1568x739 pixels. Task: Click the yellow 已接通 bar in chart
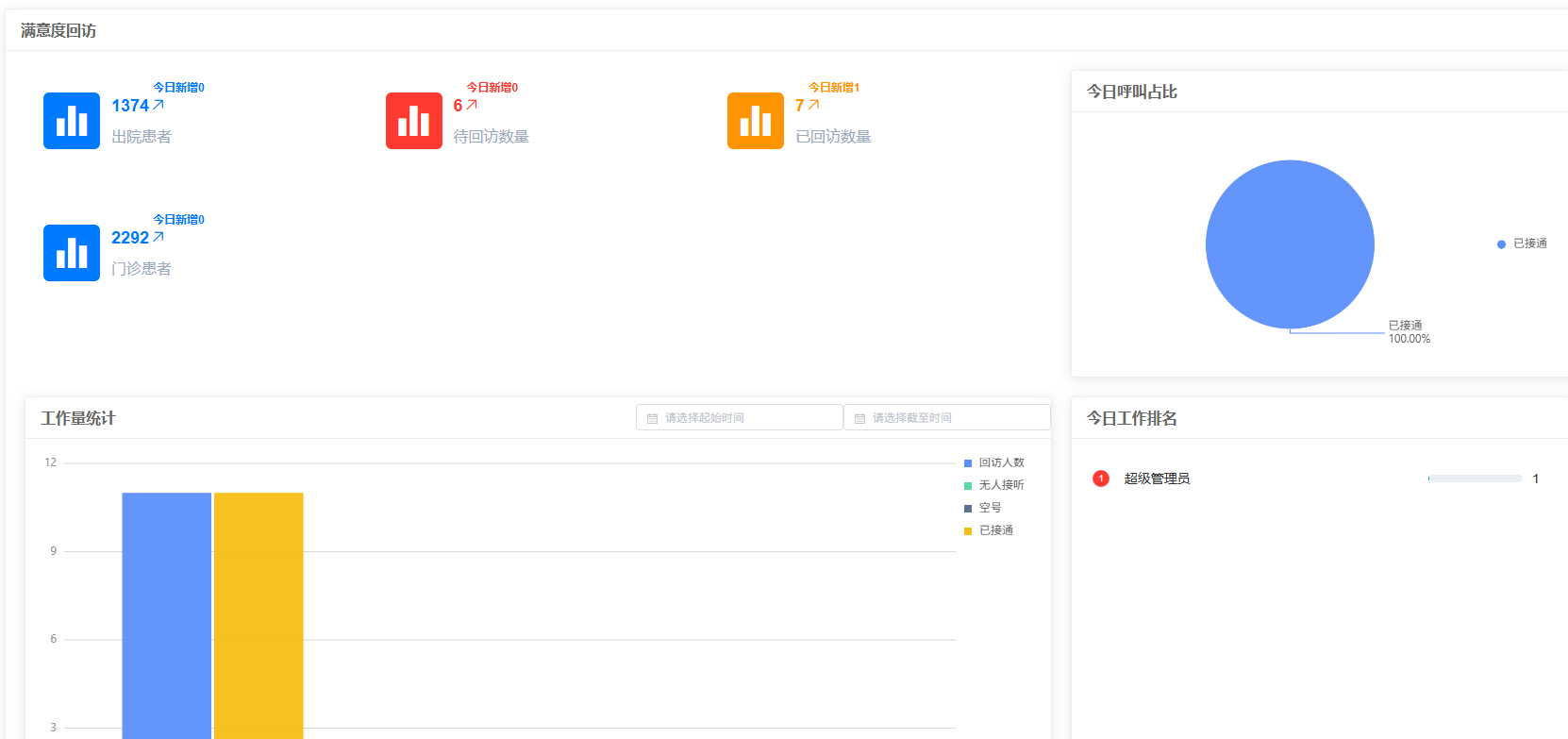[x=259, y=613]
